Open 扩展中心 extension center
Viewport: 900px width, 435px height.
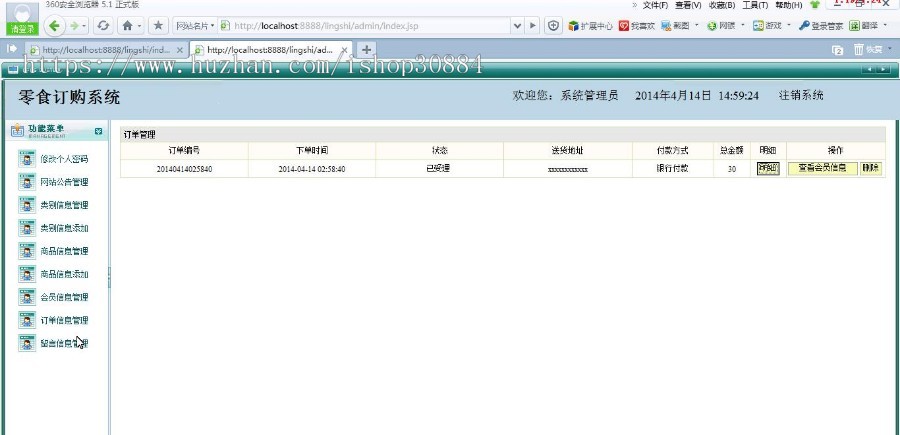(591, 26)
